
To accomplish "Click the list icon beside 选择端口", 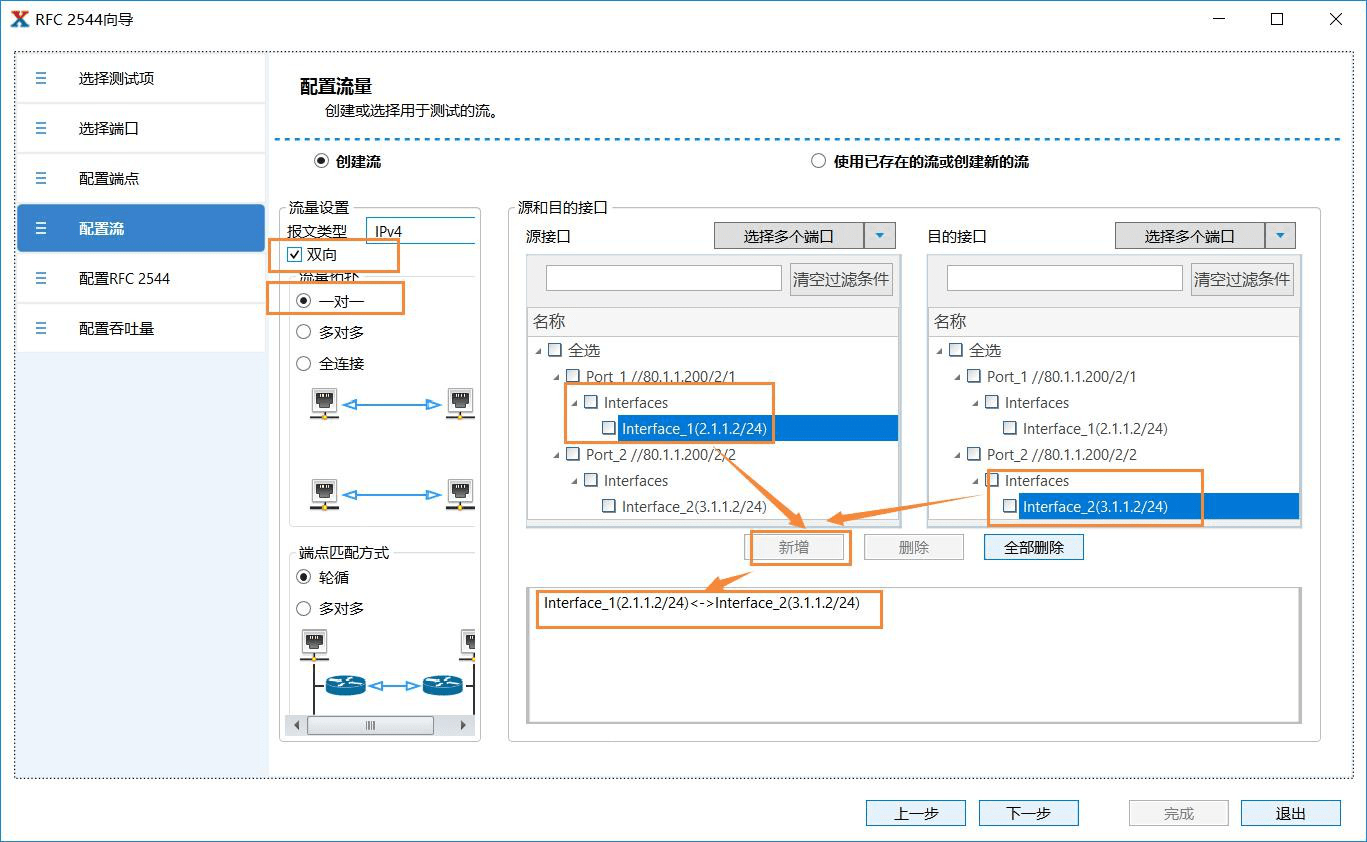I will click(40, 128).
